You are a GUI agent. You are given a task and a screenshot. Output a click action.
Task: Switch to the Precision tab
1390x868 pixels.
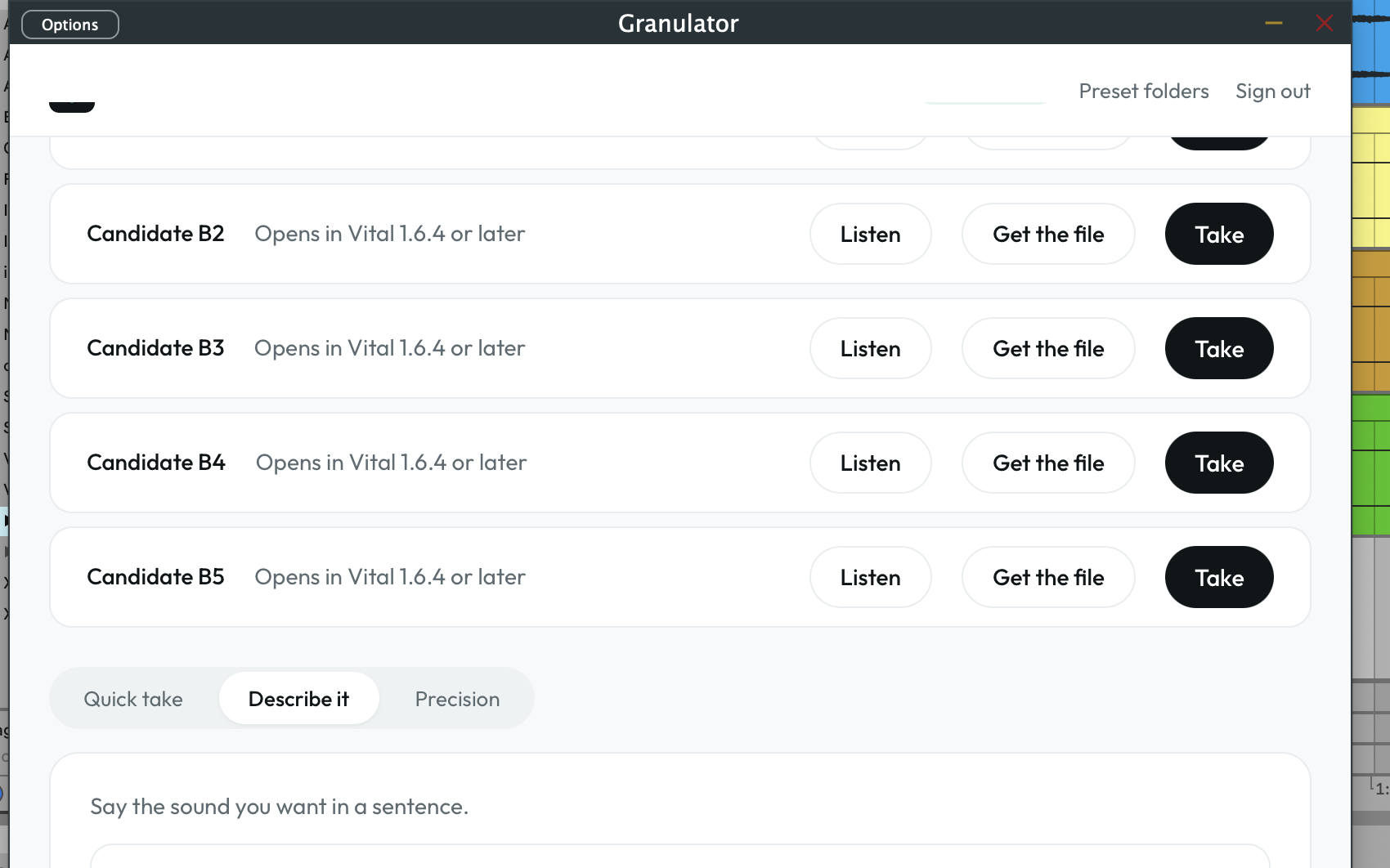coord(457,699)
